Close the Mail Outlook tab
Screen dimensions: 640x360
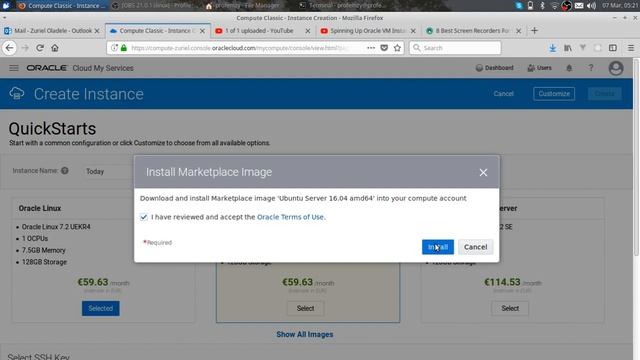pos(97,31)
